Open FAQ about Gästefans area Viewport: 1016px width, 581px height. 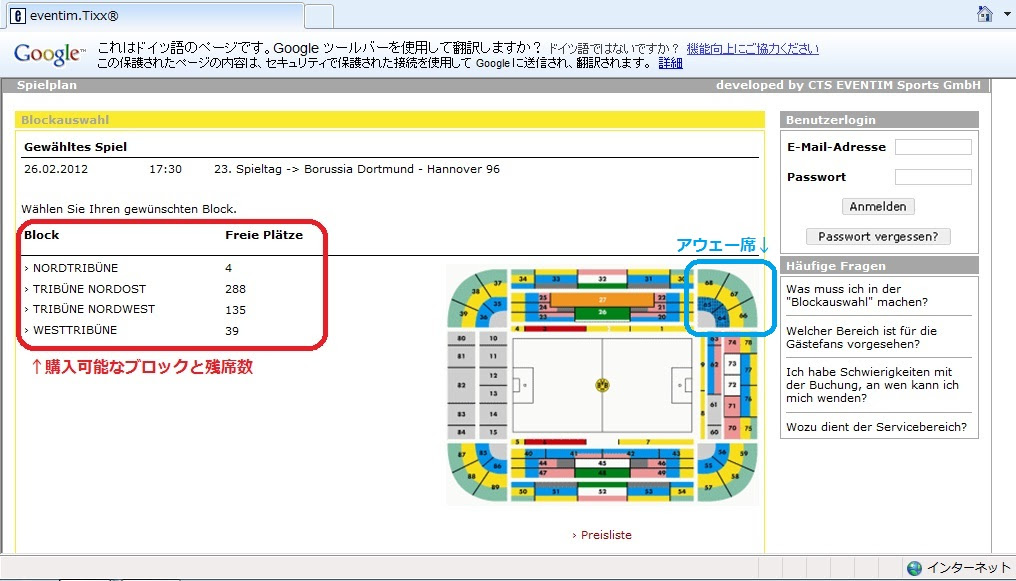[x=861, y=337]
